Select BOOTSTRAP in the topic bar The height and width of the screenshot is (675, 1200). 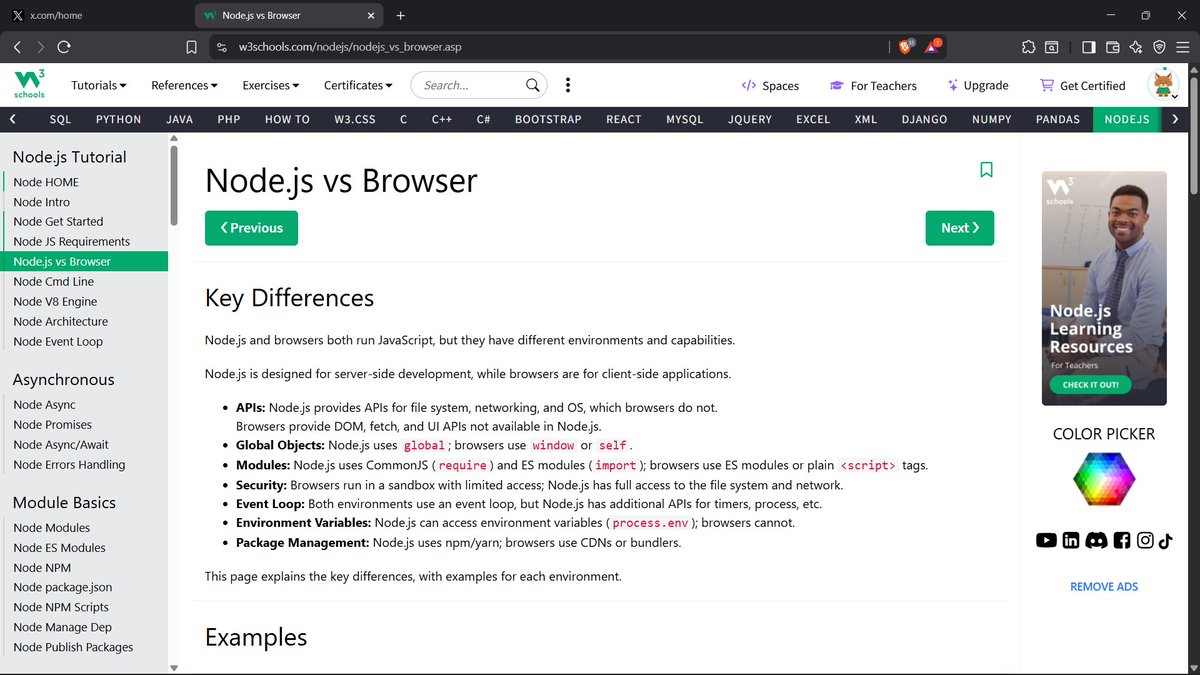point(548,119)
